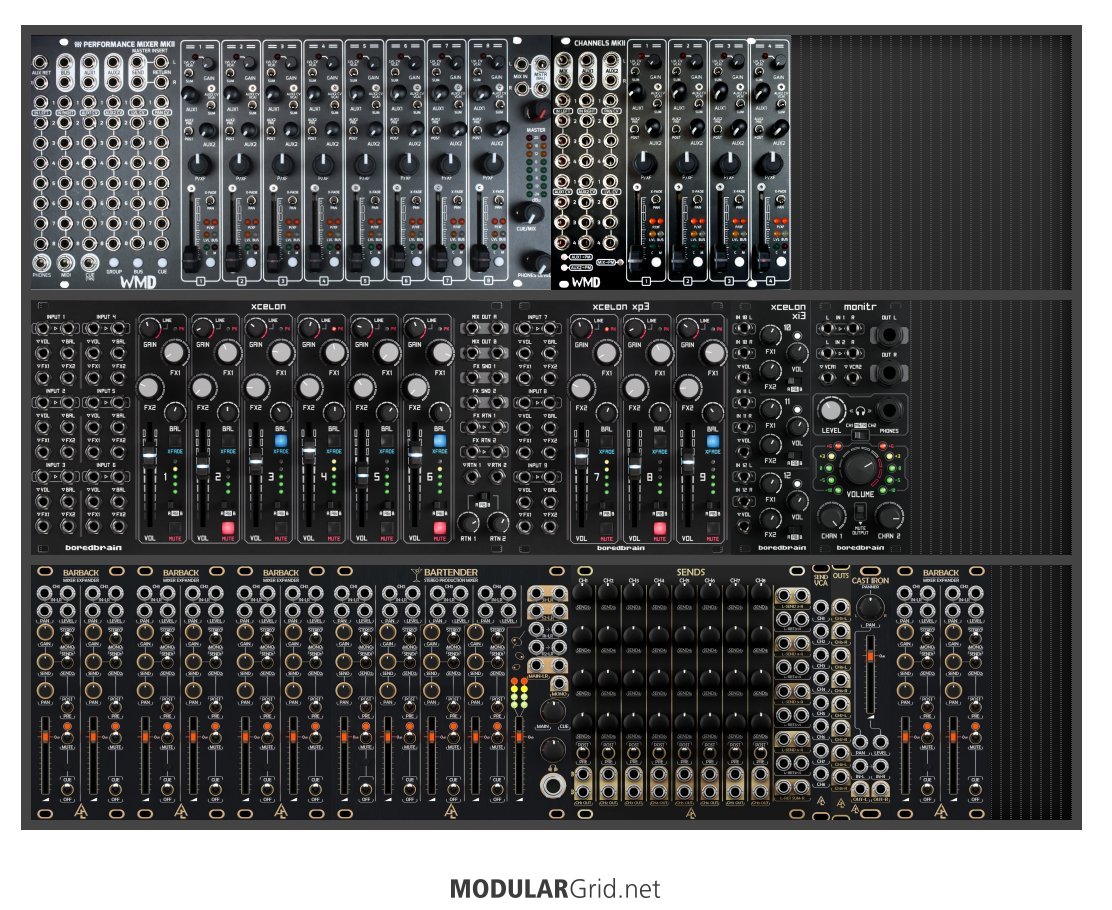Screen dimensions: 1112x910
Task: Click WMD Performance Mixer channel 1 fader
Action: click(189, 257)
